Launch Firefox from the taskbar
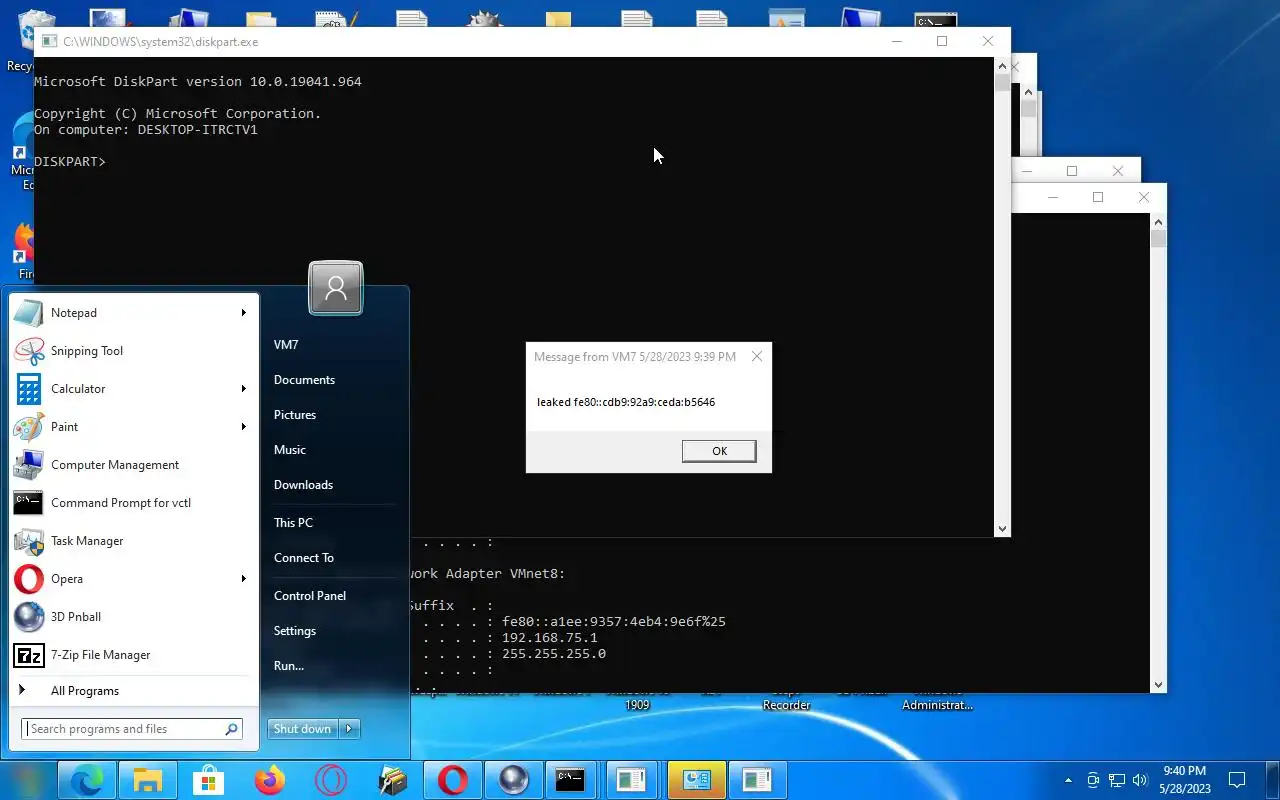This screenshot has width=1280, height=800. 270,780
